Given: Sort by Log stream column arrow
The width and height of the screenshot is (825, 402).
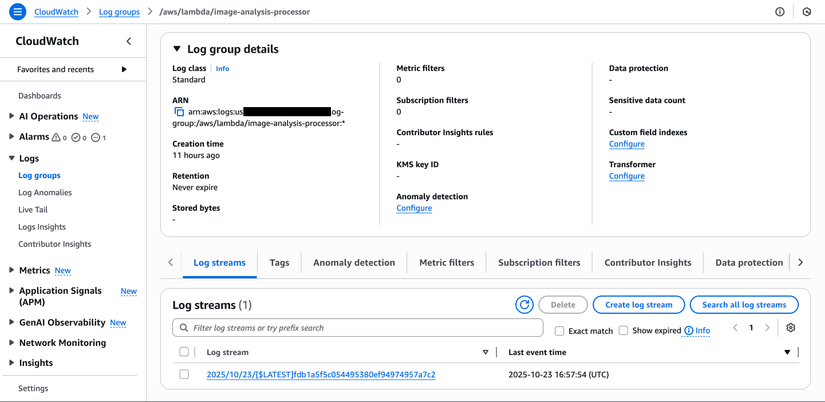Looking at the screenshot, I should [x=485, y=353].
